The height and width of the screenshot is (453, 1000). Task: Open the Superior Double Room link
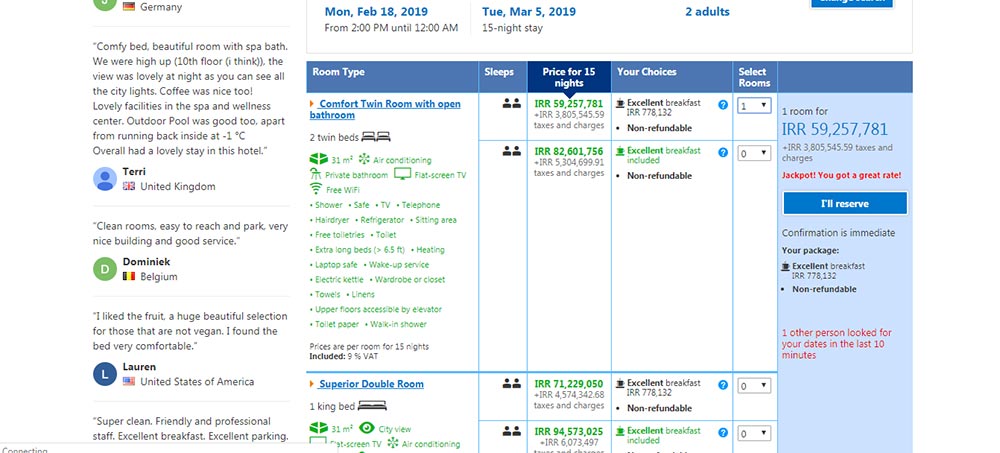click(x=371, y=384)
